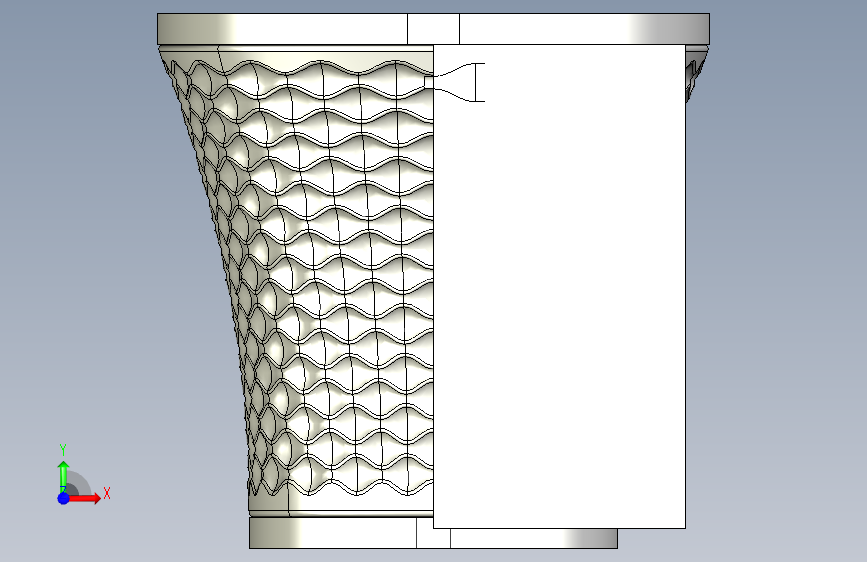Click the green Y axis arrow of the triad
867x562 pixels.
pos(64,477)
